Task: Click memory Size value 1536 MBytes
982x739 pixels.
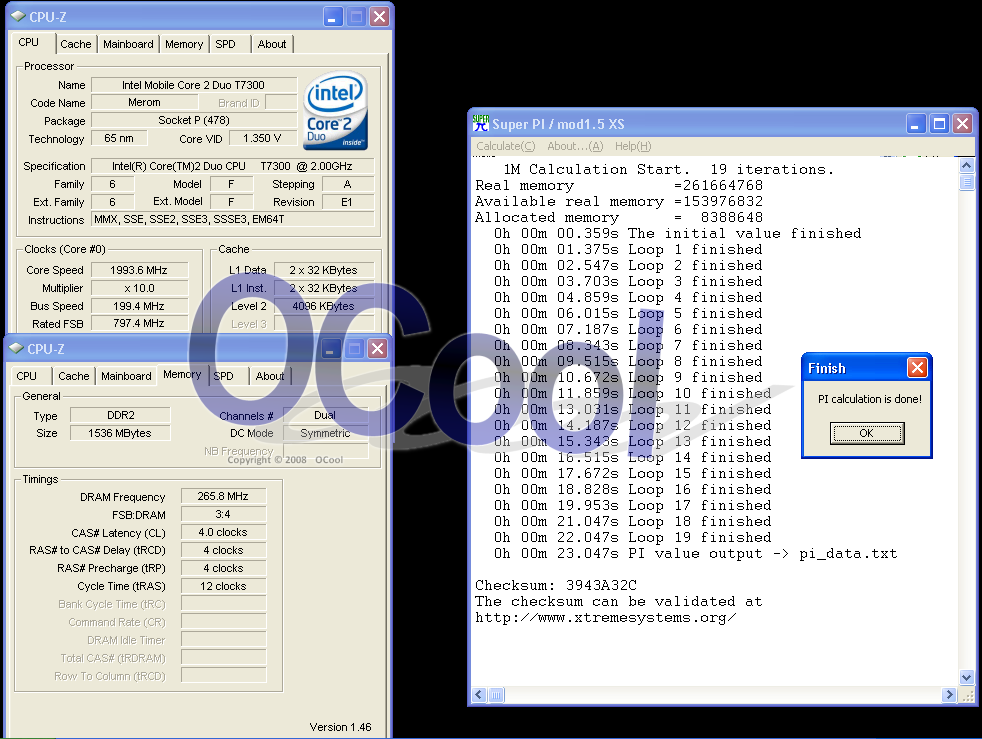Action: [x=120, y=433]
